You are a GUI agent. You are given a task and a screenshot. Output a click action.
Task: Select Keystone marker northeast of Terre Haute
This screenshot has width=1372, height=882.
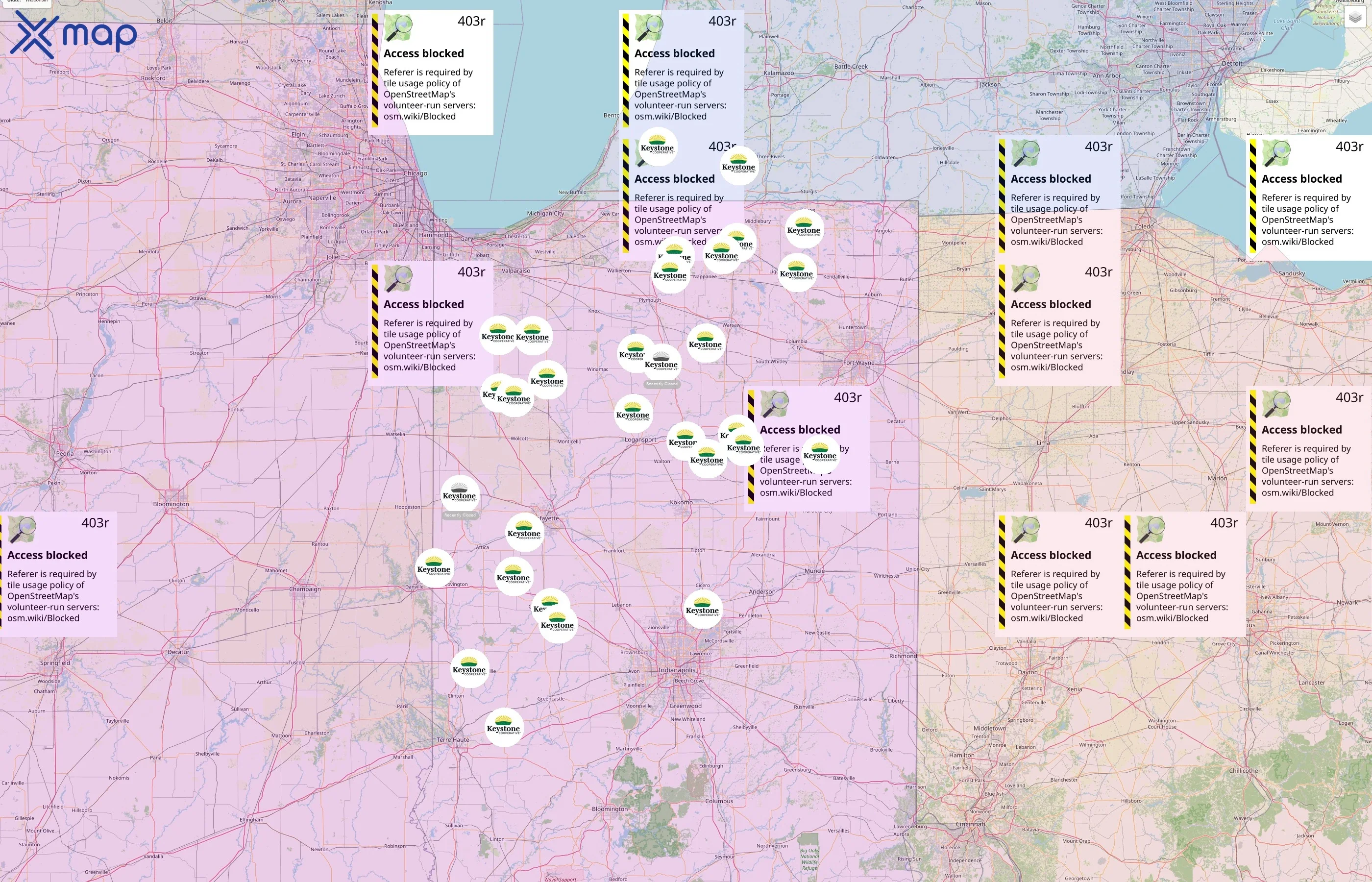503,728
